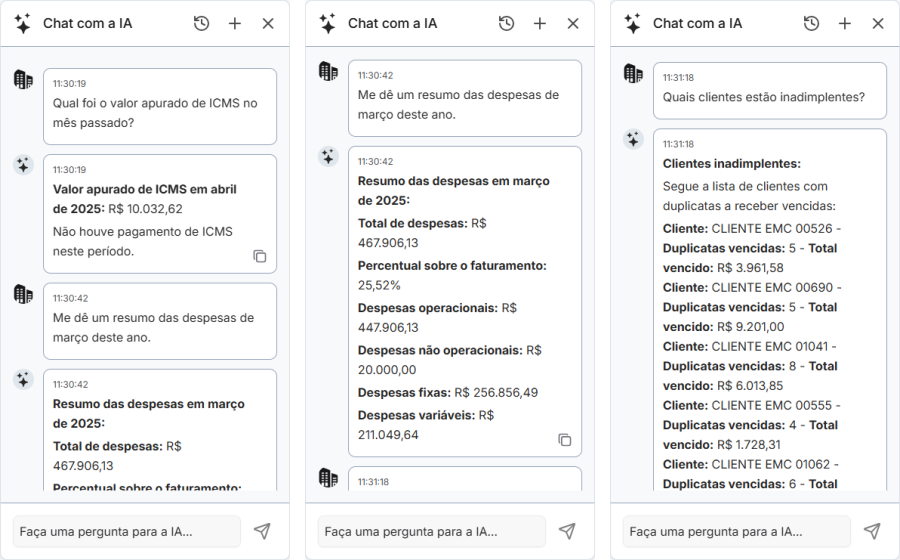Select 'R$ 1.728,31' overdue total
Screen dimensions: 900x560
[748, 445]
